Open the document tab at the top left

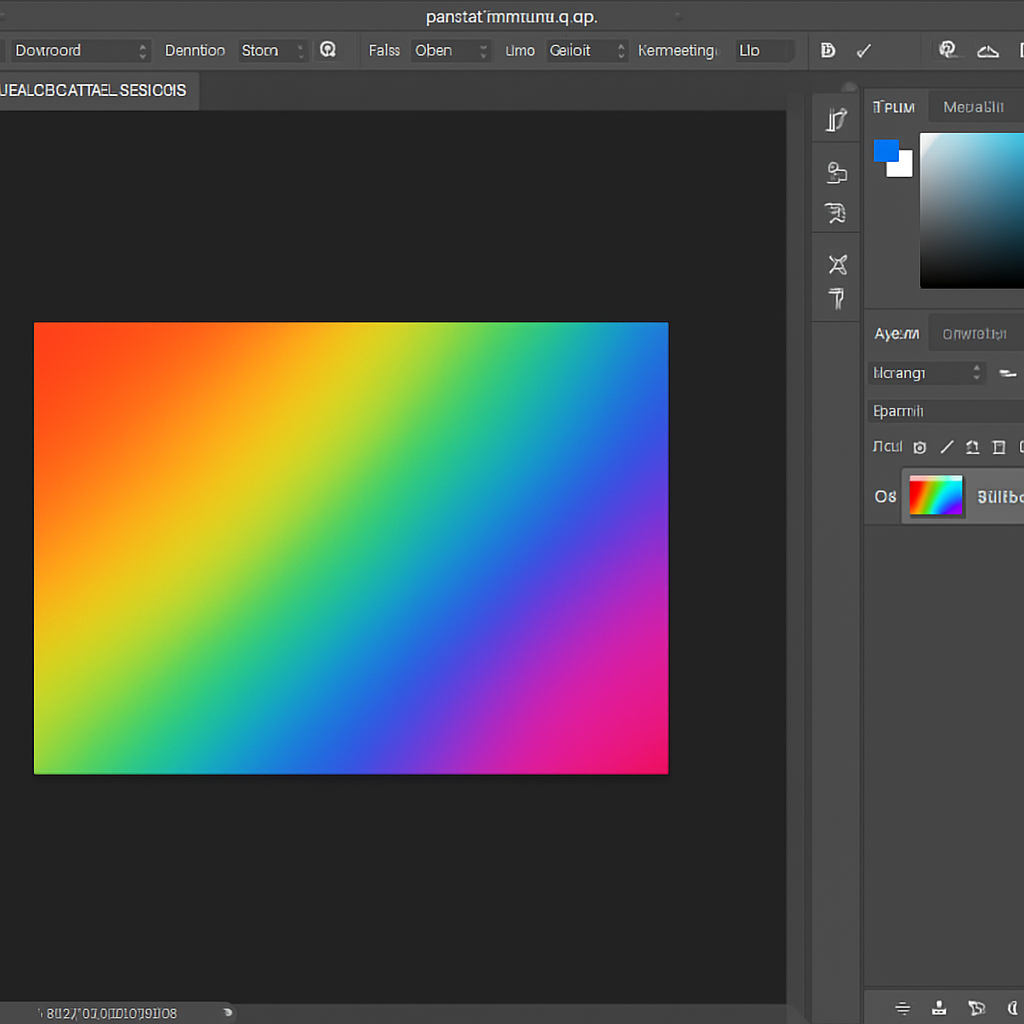(x=95, y=90)
